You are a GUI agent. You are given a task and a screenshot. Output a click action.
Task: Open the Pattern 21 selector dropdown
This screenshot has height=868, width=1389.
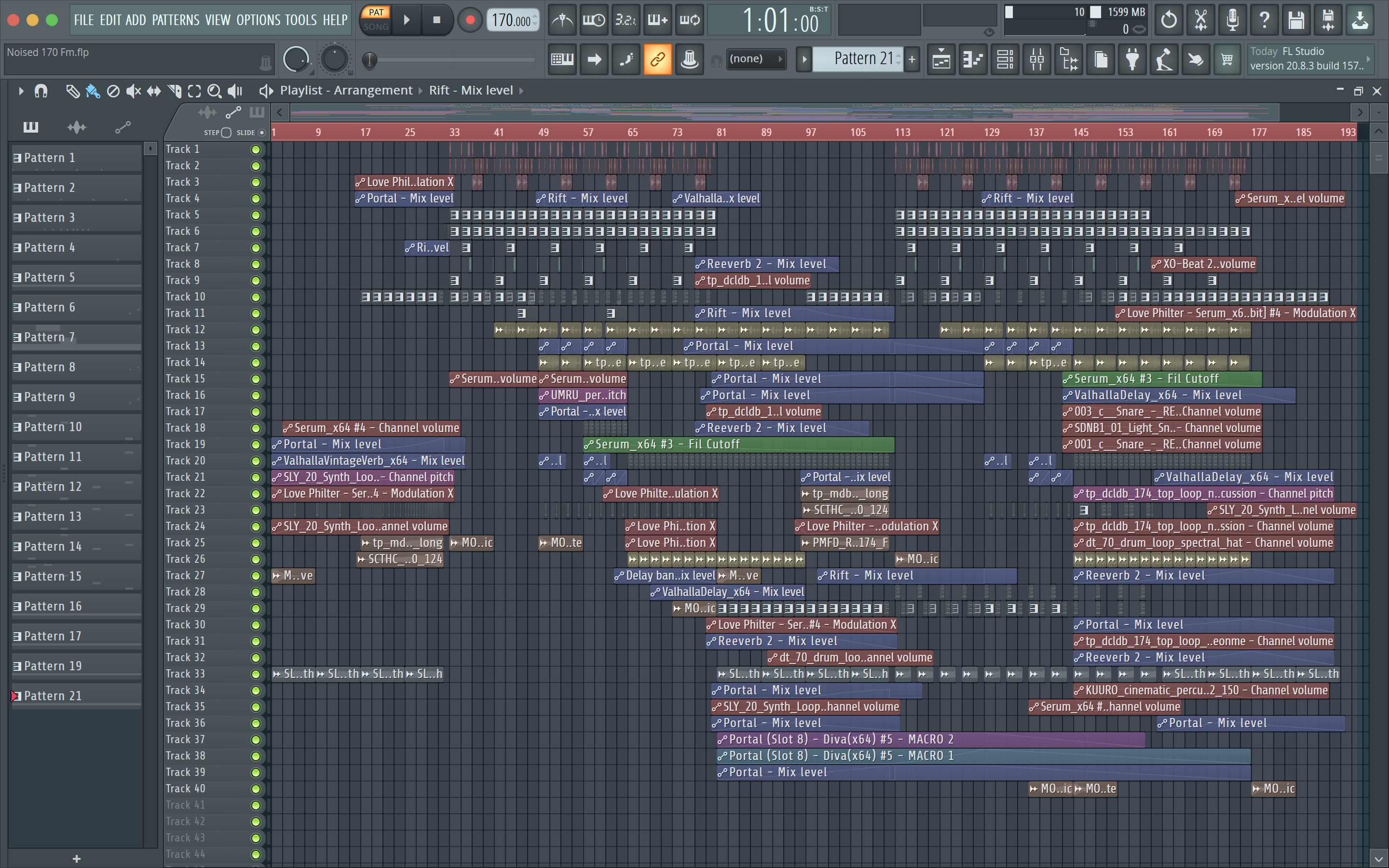(x=858, y=58)
